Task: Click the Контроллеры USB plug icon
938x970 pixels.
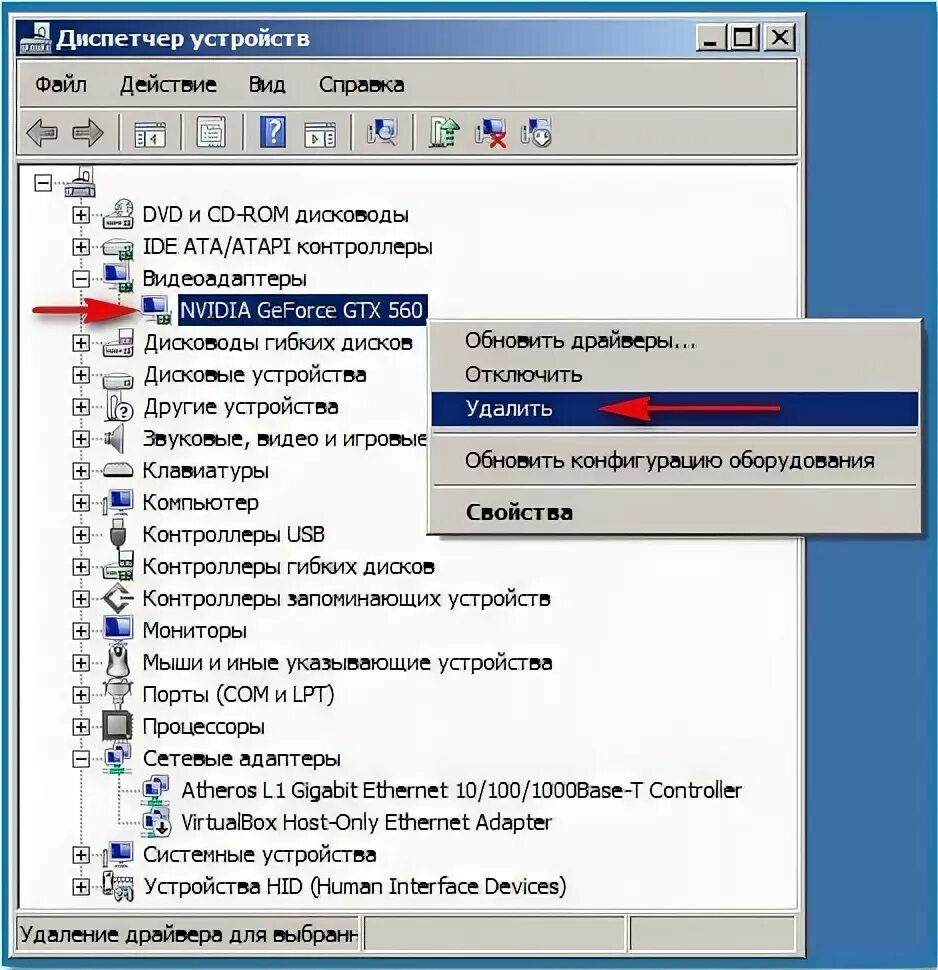Action: tap(118, 533)
